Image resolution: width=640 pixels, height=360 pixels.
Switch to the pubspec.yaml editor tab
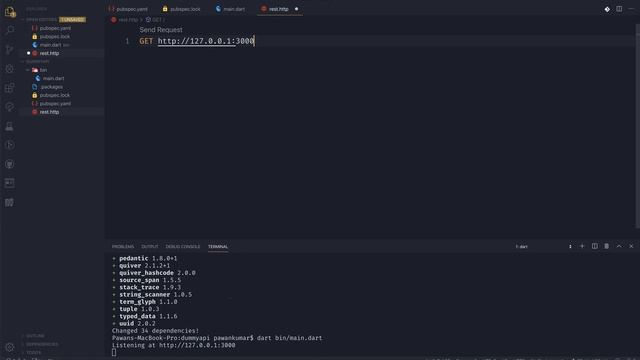(128, 9)
